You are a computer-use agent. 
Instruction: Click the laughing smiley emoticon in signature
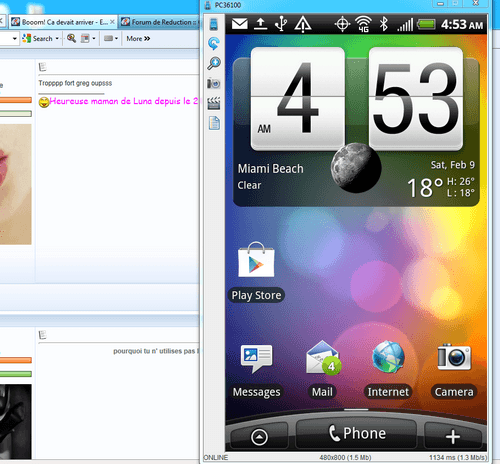44,102
